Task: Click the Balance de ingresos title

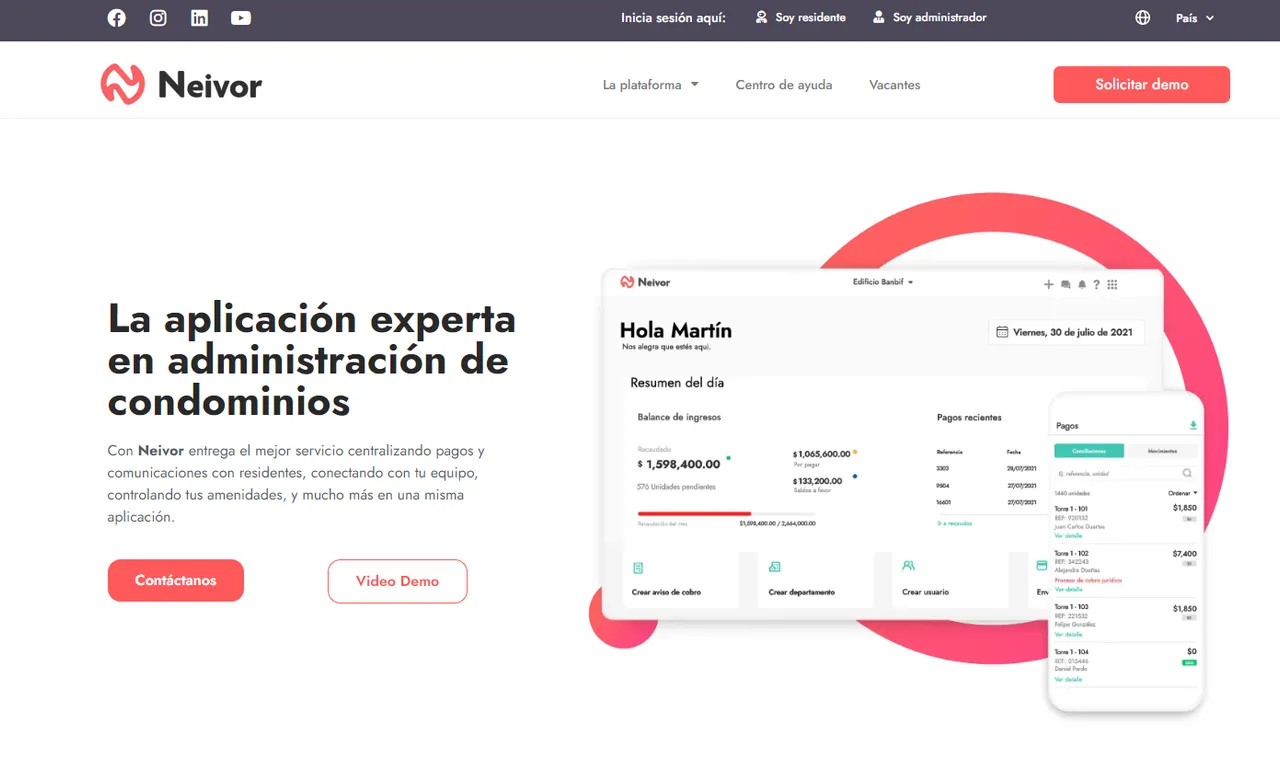Action: coord(679,417)
